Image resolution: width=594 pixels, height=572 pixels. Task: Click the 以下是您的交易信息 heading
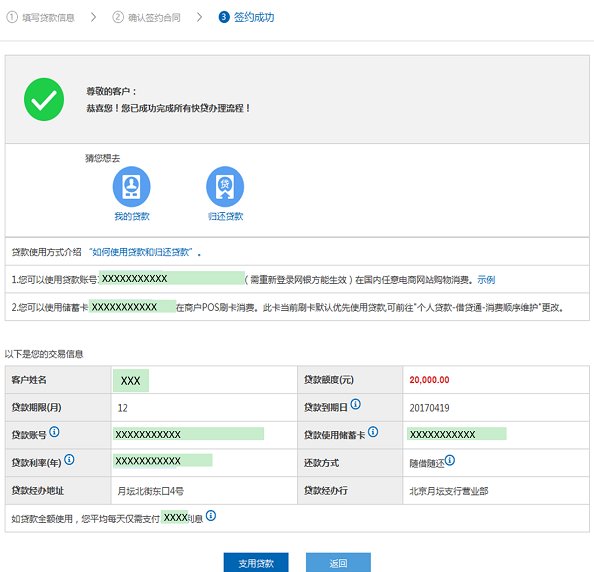click(x=44, y=354)
